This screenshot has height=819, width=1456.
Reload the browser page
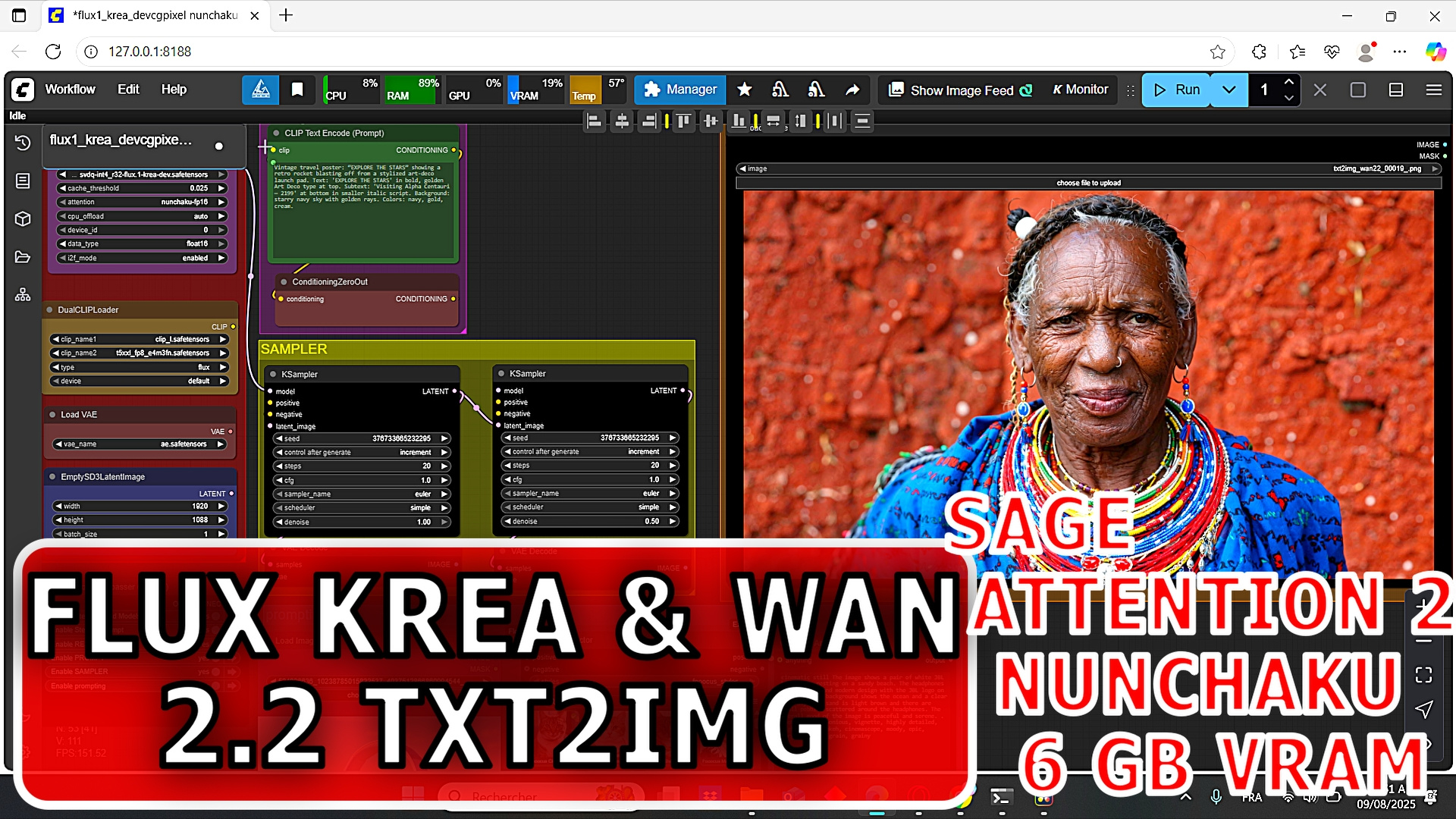[53, 52]
